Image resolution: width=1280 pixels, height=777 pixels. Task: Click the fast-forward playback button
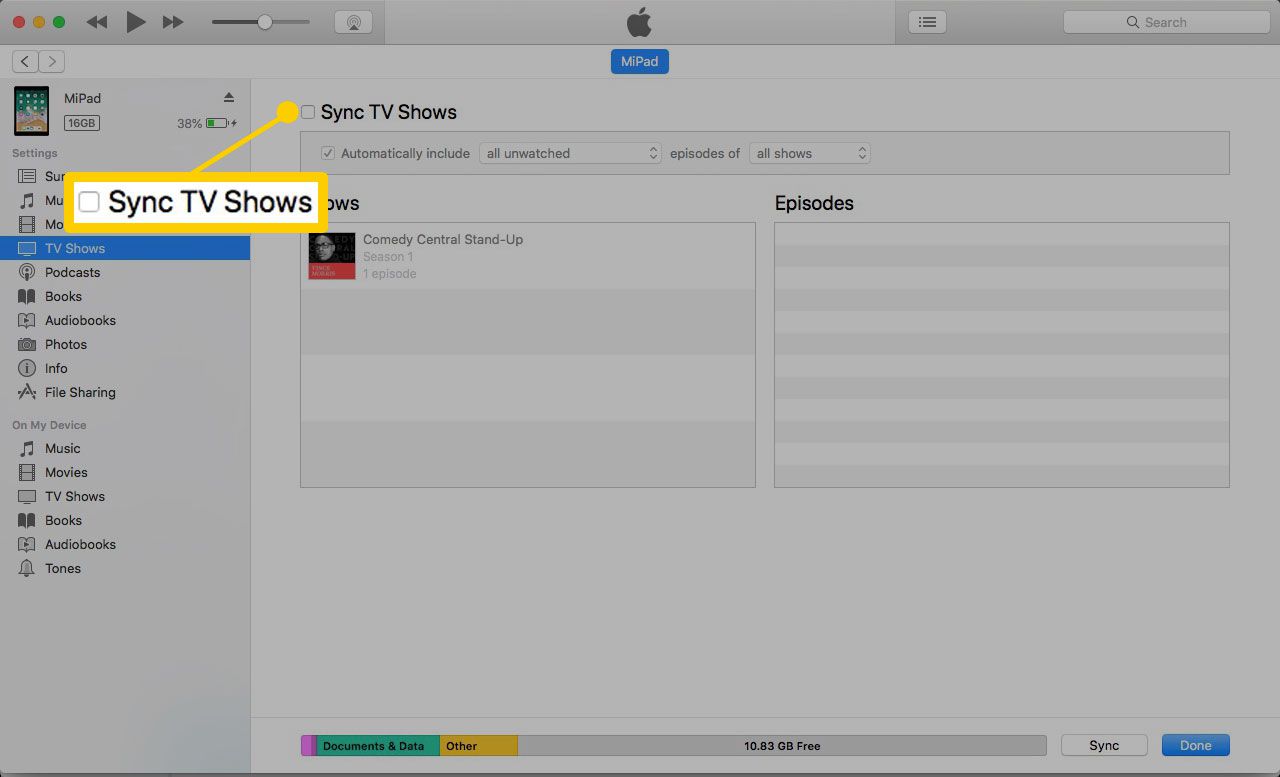pos(173,22)
